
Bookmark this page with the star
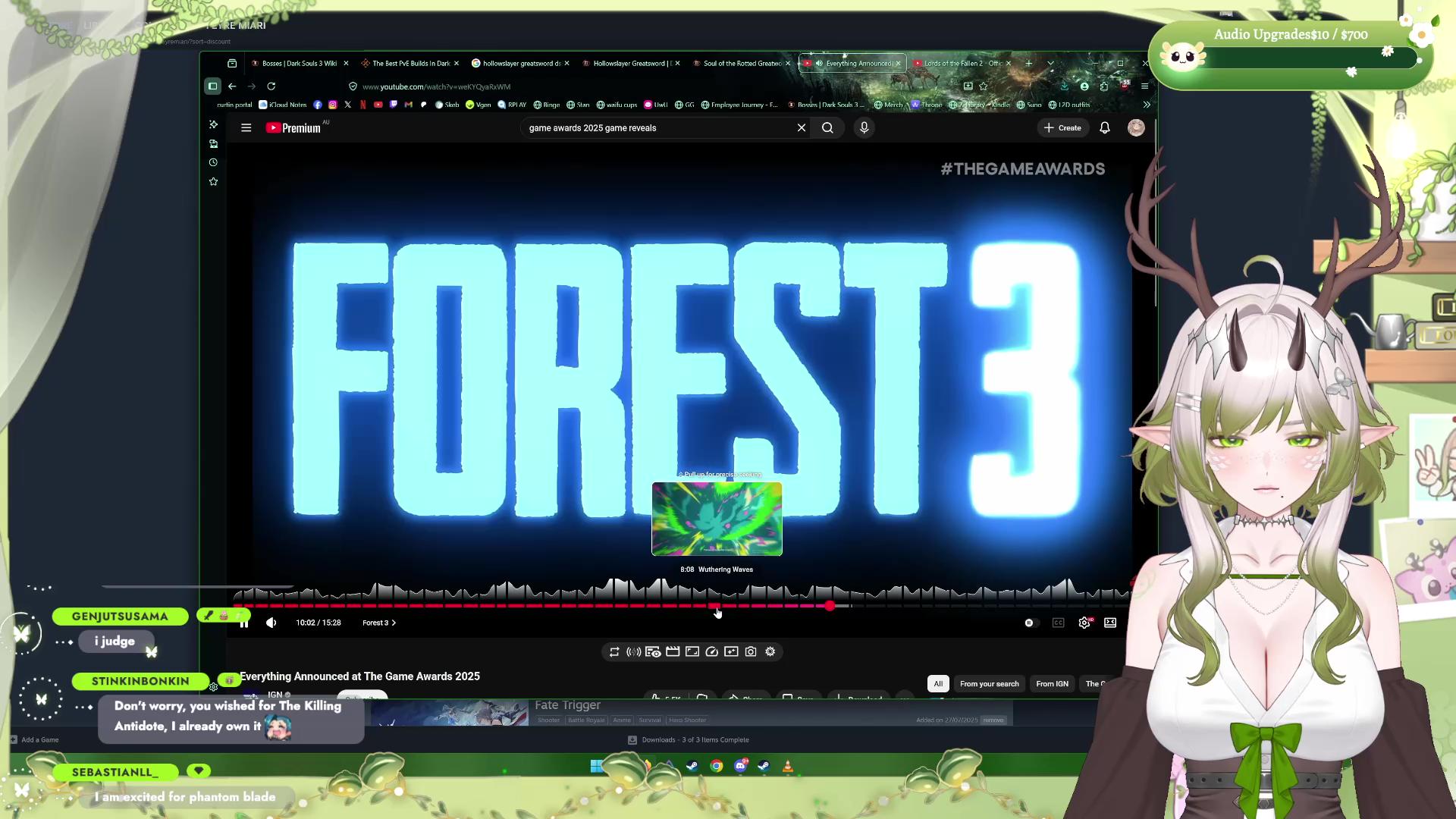[x=984, y=86]
